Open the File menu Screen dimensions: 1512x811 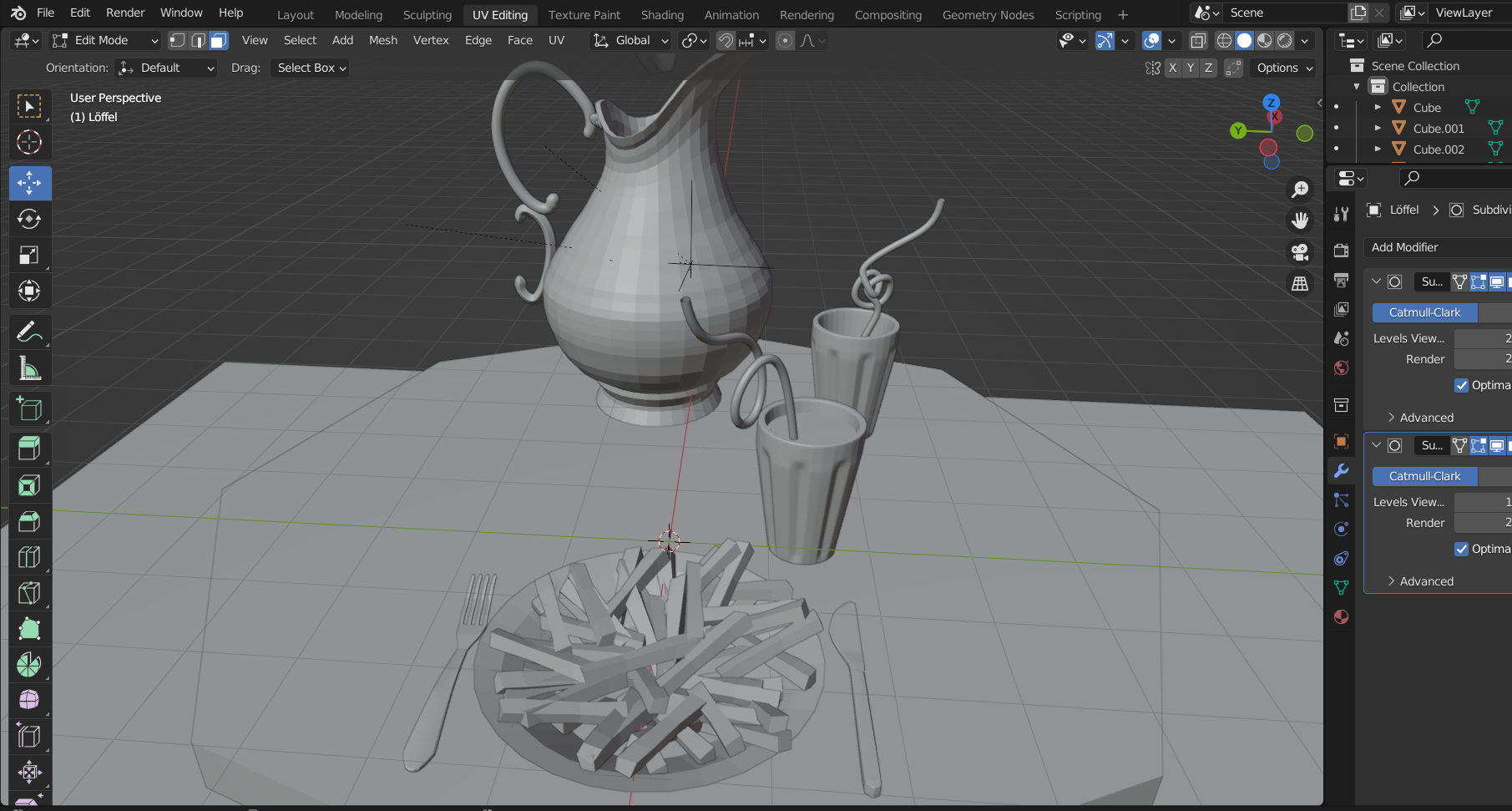(x=46, y=13)
